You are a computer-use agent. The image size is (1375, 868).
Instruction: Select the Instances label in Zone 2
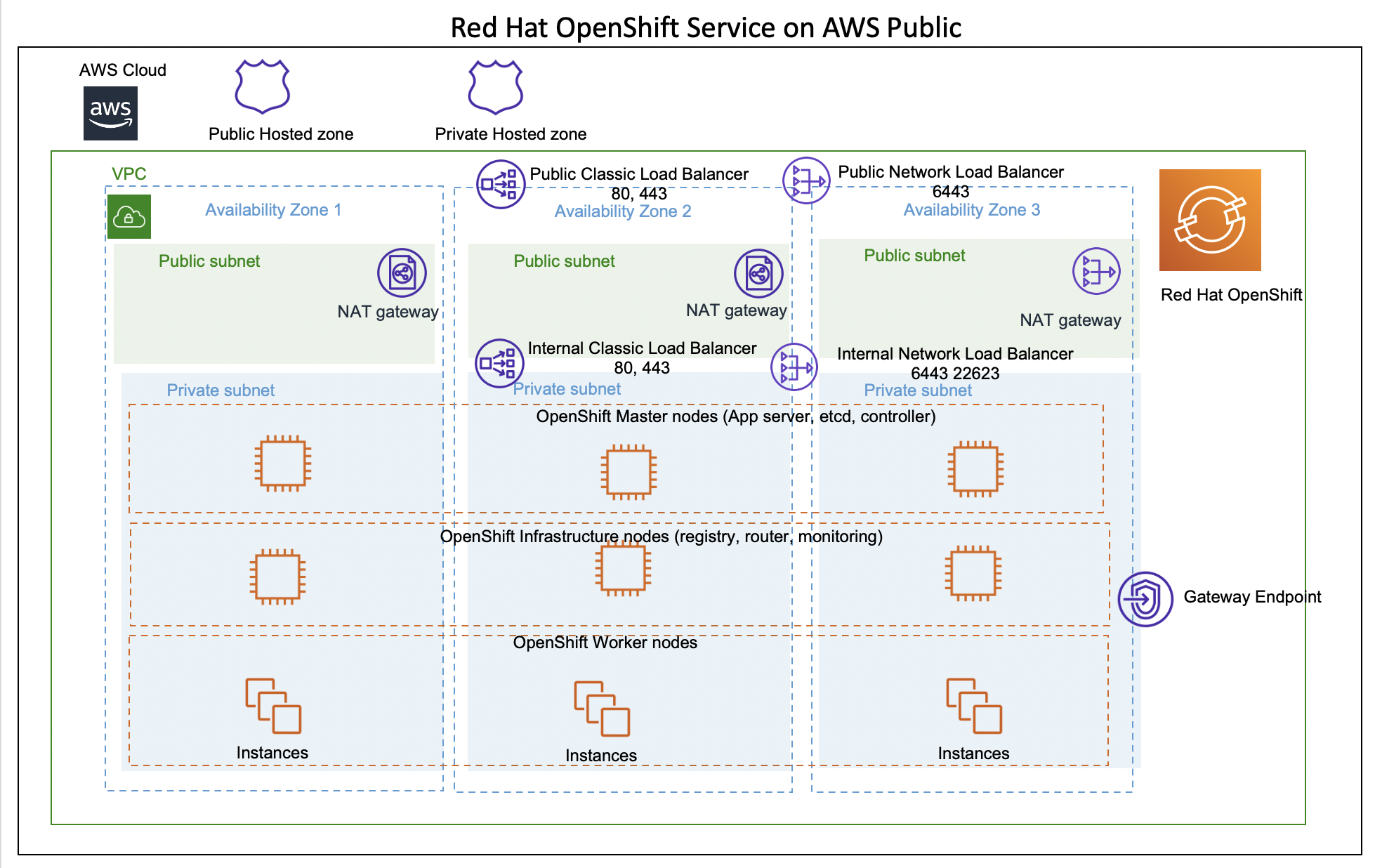pos(601,756)
